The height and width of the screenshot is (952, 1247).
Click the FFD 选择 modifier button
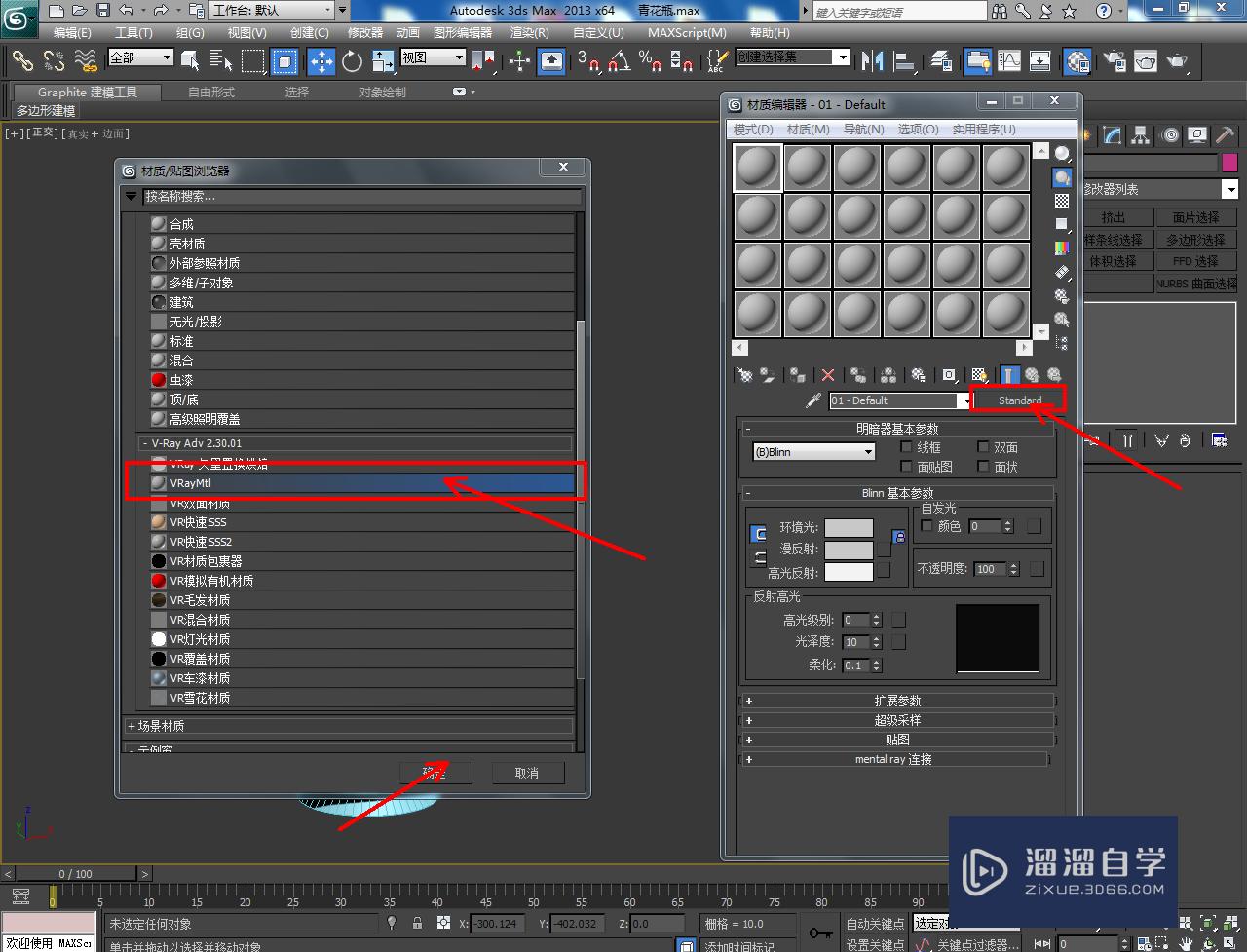point(1196,262)
